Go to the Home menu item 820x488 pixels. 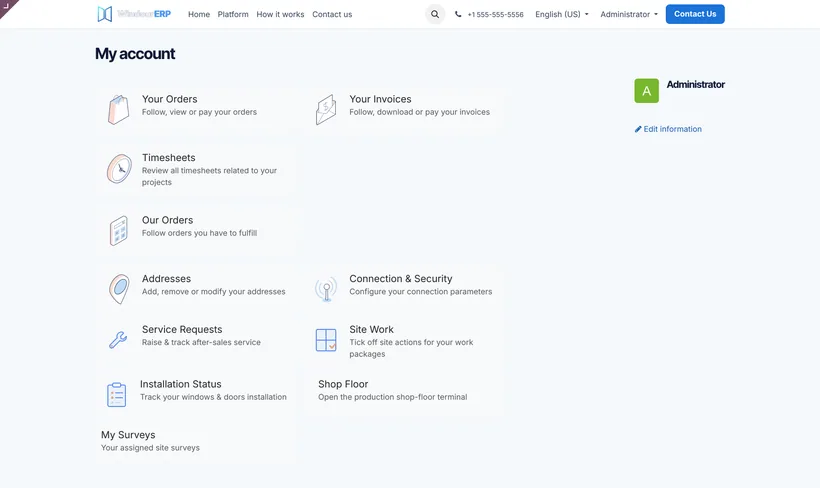(x=199, y=14)
